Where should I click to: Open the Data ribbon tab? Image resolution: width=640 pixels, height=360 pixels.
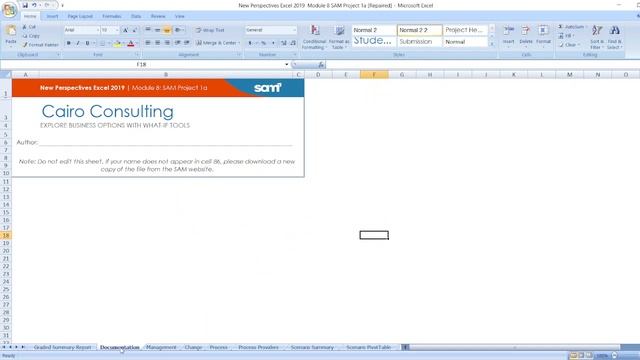pyautogui.click(x=136, y=16)
